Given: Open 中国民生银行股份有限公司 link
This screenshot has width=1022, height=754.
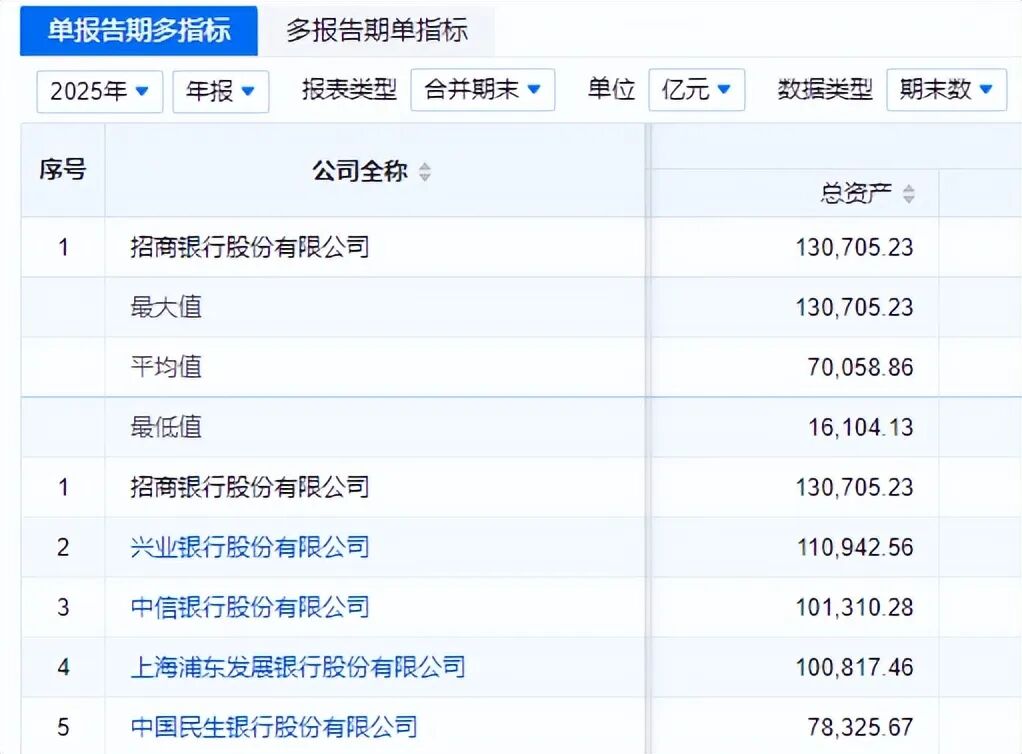Looking at the screenshot, I should (x=274, y=727).
